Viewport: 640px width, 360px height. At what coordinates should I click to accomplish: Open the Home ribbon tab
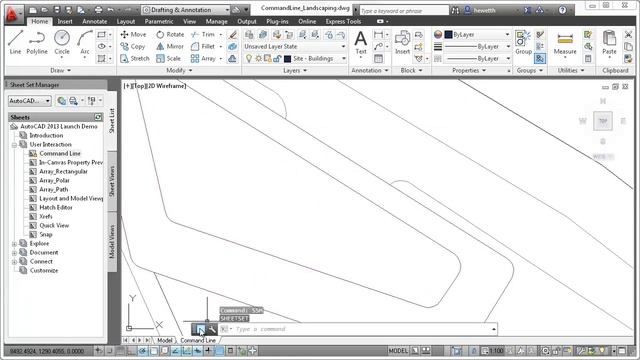(39, 21)
